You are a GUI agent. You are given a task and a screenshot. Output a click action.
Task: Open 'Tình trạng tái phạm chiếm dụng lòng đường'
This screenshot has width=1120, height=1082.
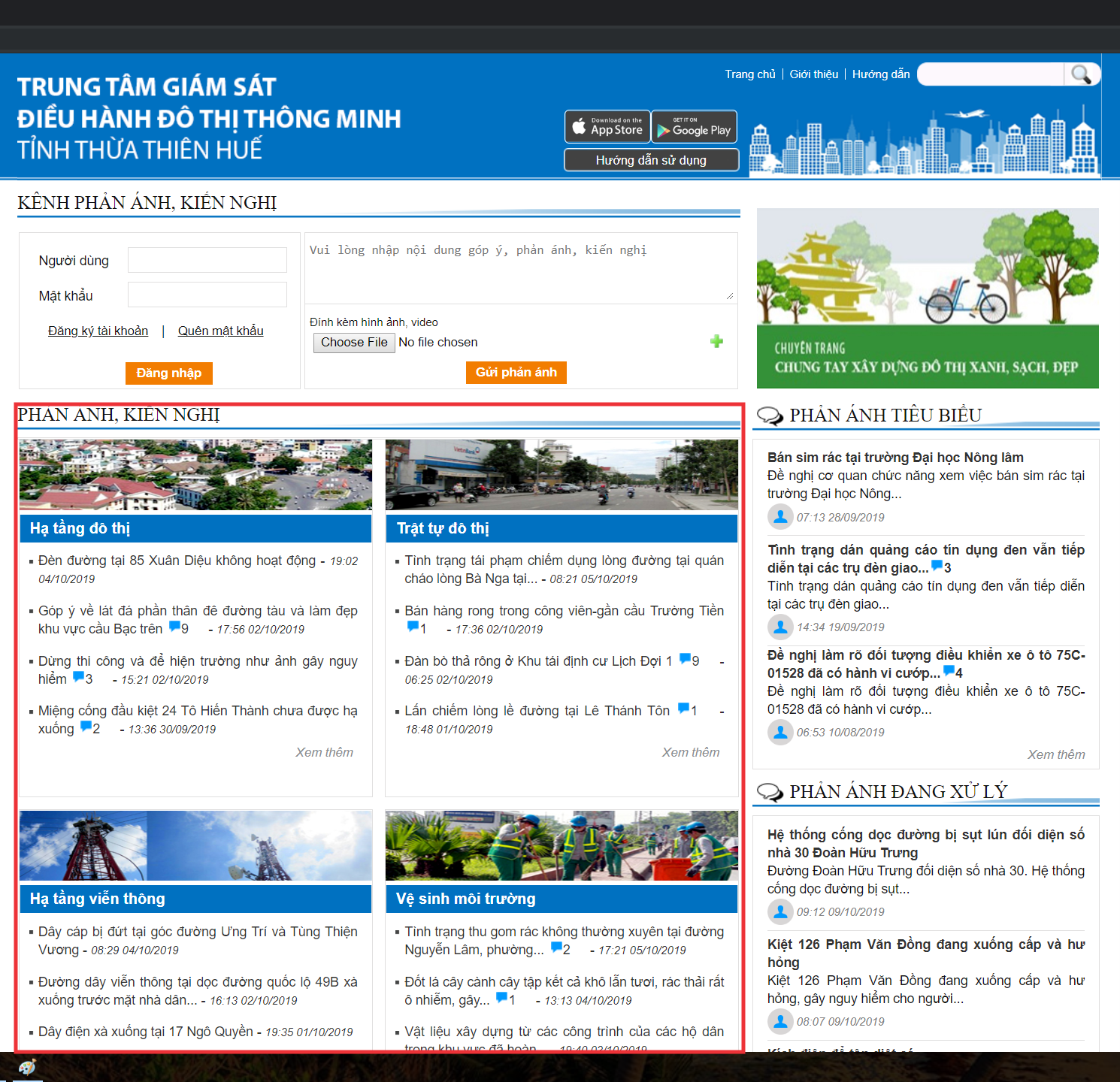565,570
